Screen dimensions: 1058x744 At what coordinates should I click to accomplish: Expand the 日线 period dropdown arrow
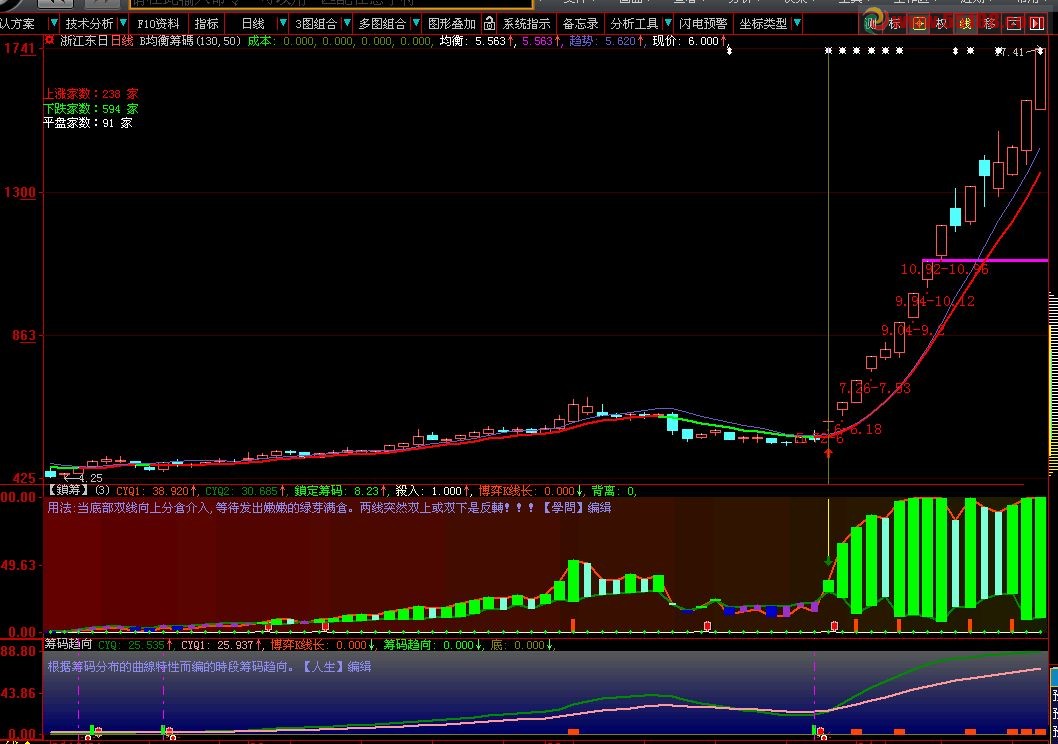pos(283,24)
